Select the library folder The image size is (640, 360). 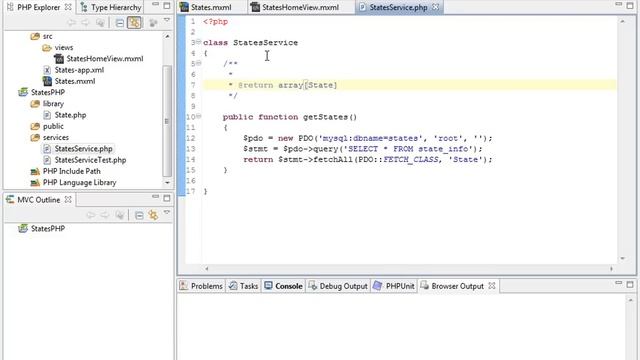[x=53, y=104]
